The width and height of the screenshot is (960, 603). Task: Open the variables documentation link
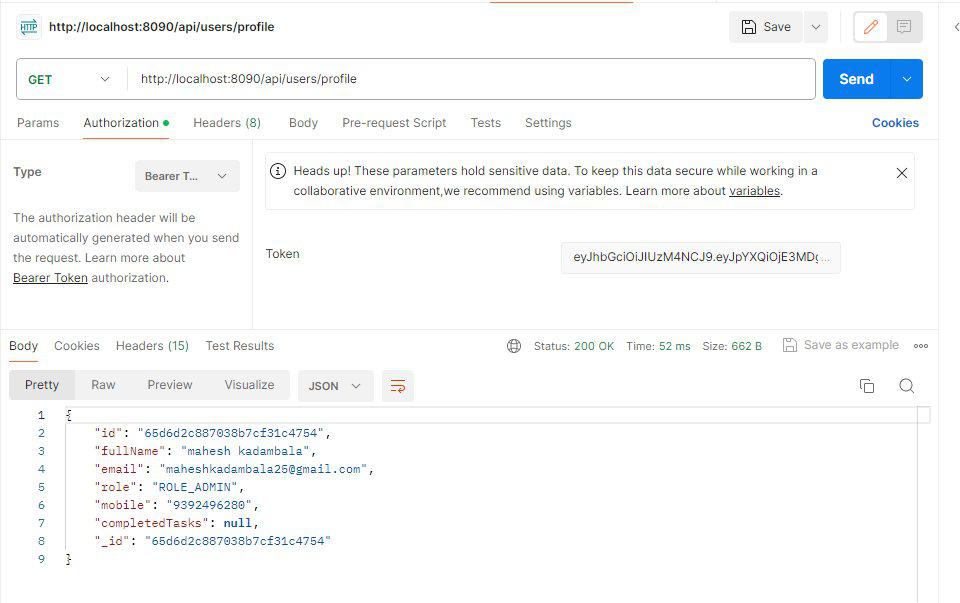754,192
